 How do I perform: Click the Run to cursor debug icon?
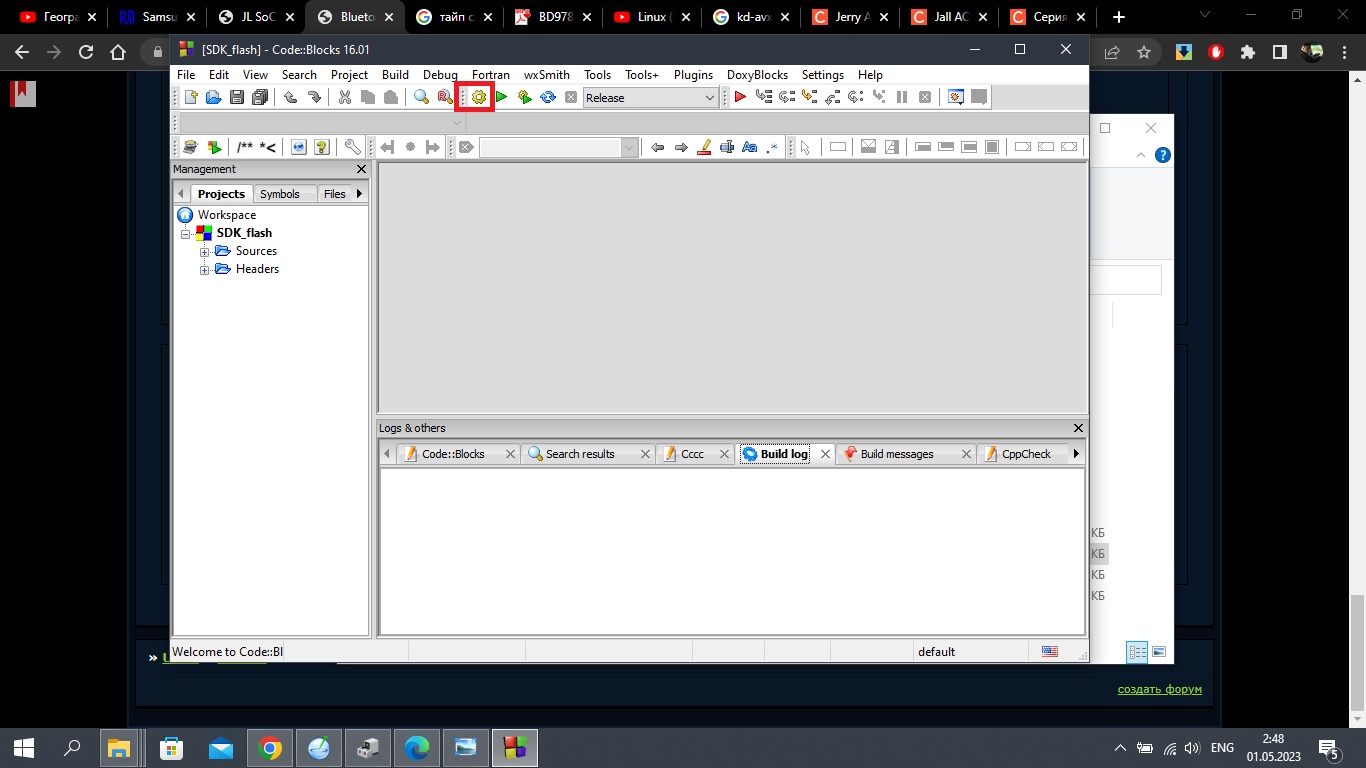pyautogui.click(x=764, y=97)
